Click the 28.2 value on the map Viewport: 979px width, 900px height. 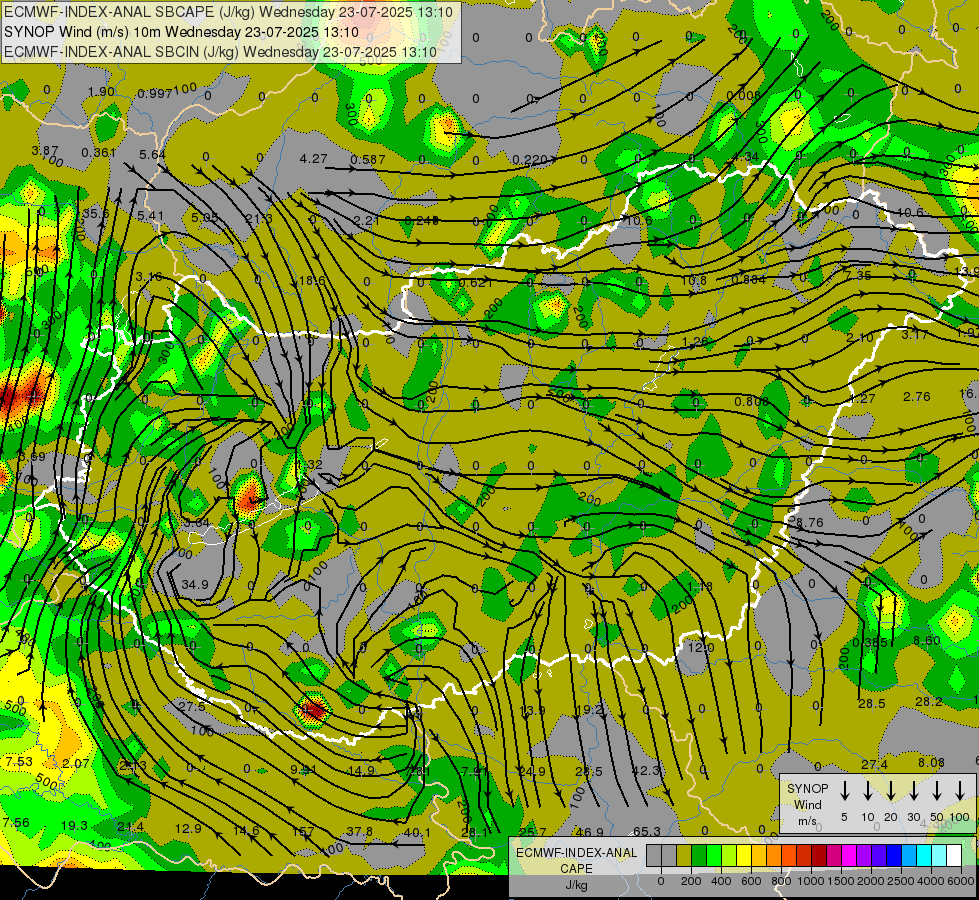click(x=928, y=702)
